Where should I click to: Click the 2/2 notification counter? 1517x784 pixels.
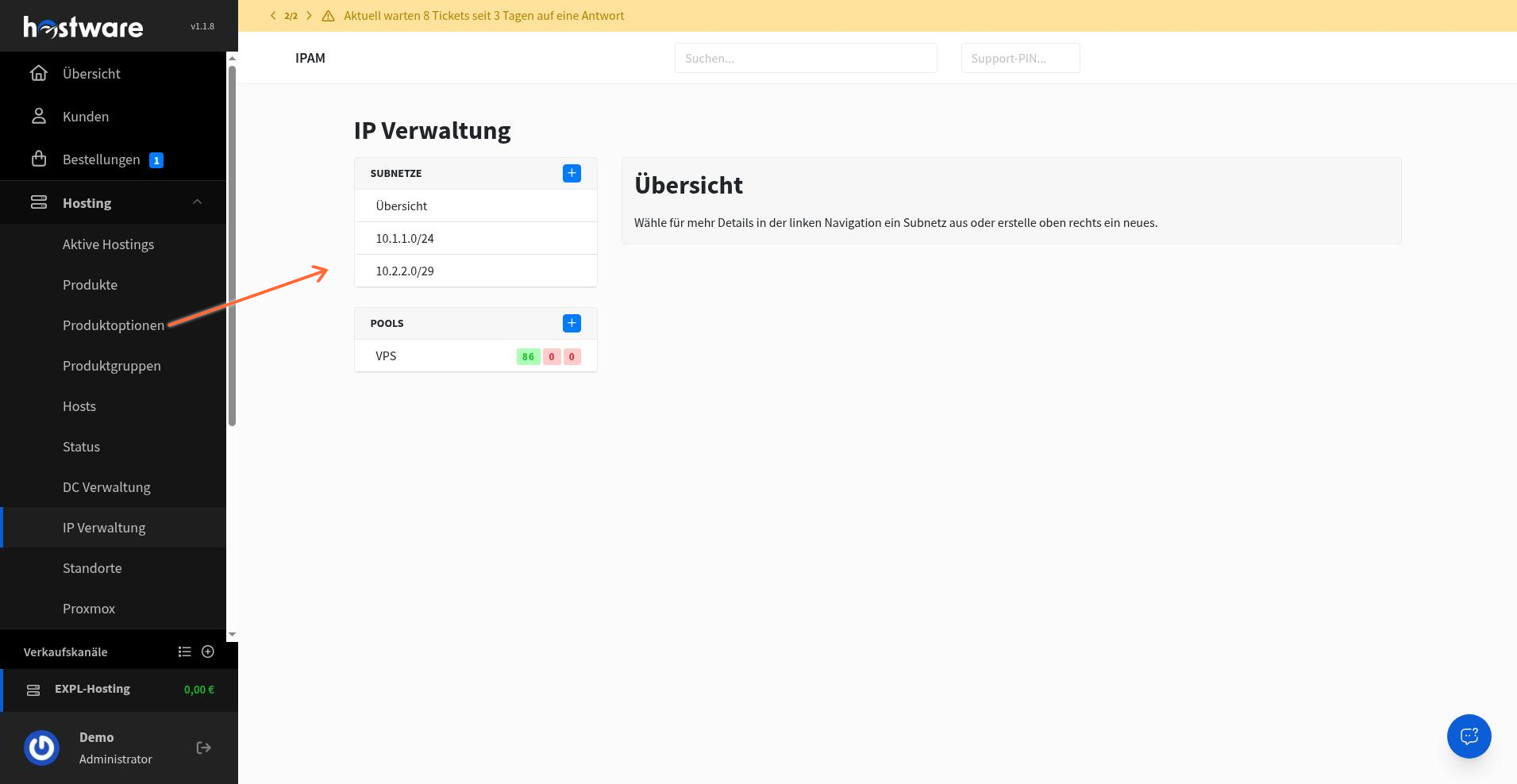tap(291, 16)
